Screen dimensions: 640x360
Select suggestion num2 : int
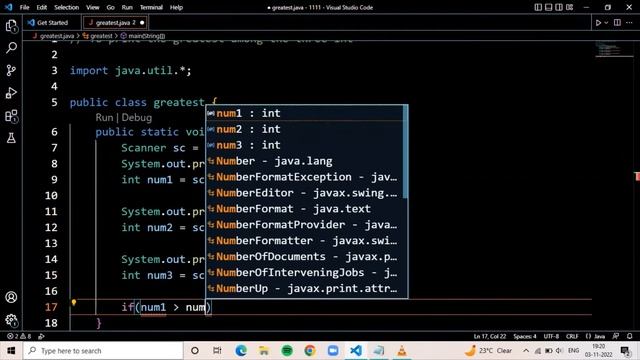[x=304, y=129]
